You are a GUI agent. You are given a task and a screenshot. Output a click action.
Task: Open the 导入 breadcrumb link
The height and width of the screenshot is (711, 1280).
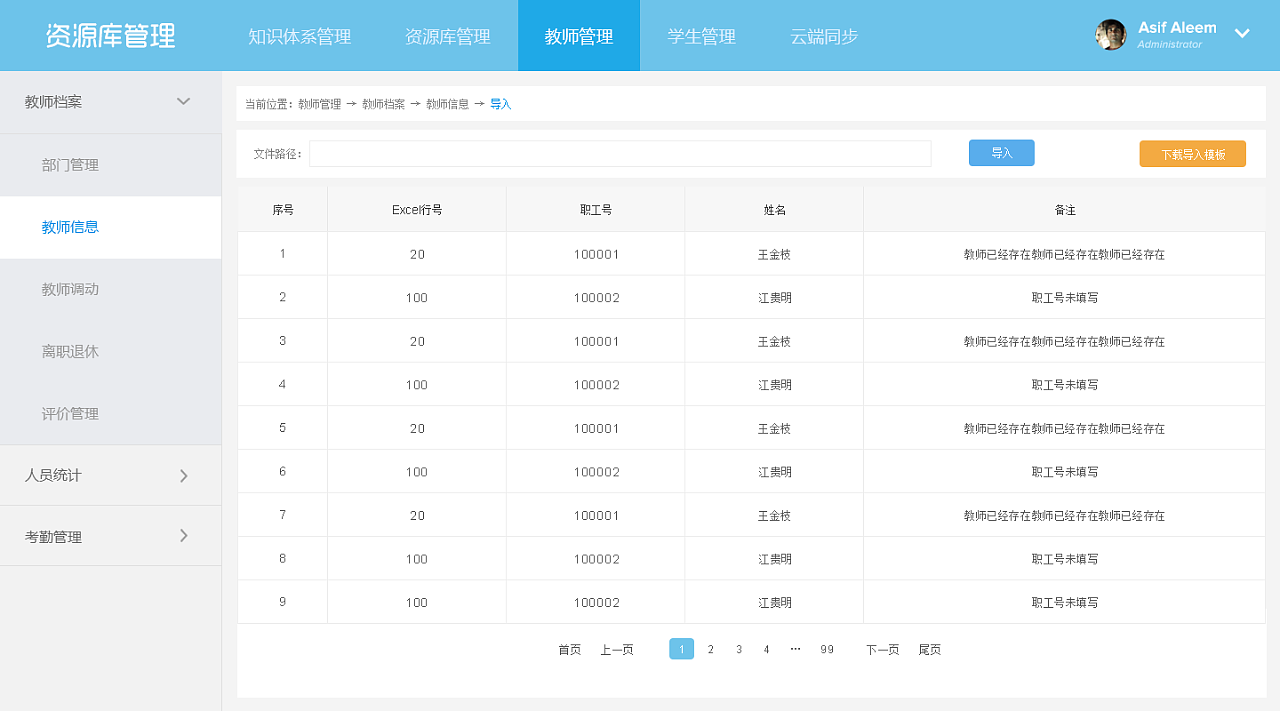click(x=500, y=103)
